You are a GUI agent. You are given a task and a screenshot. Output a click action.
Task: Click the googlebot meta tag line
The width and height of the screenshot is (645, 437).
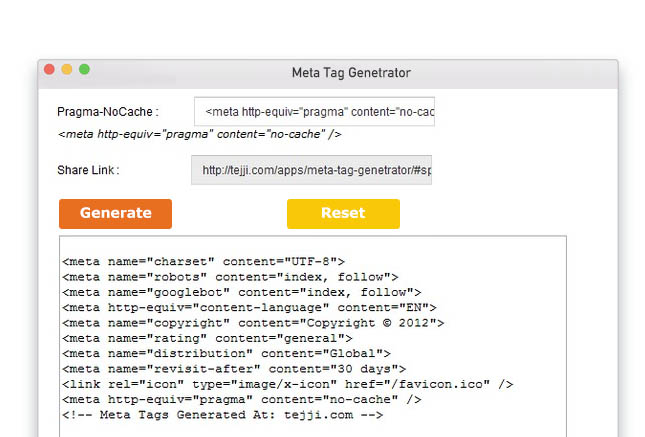tap(241, 292)
